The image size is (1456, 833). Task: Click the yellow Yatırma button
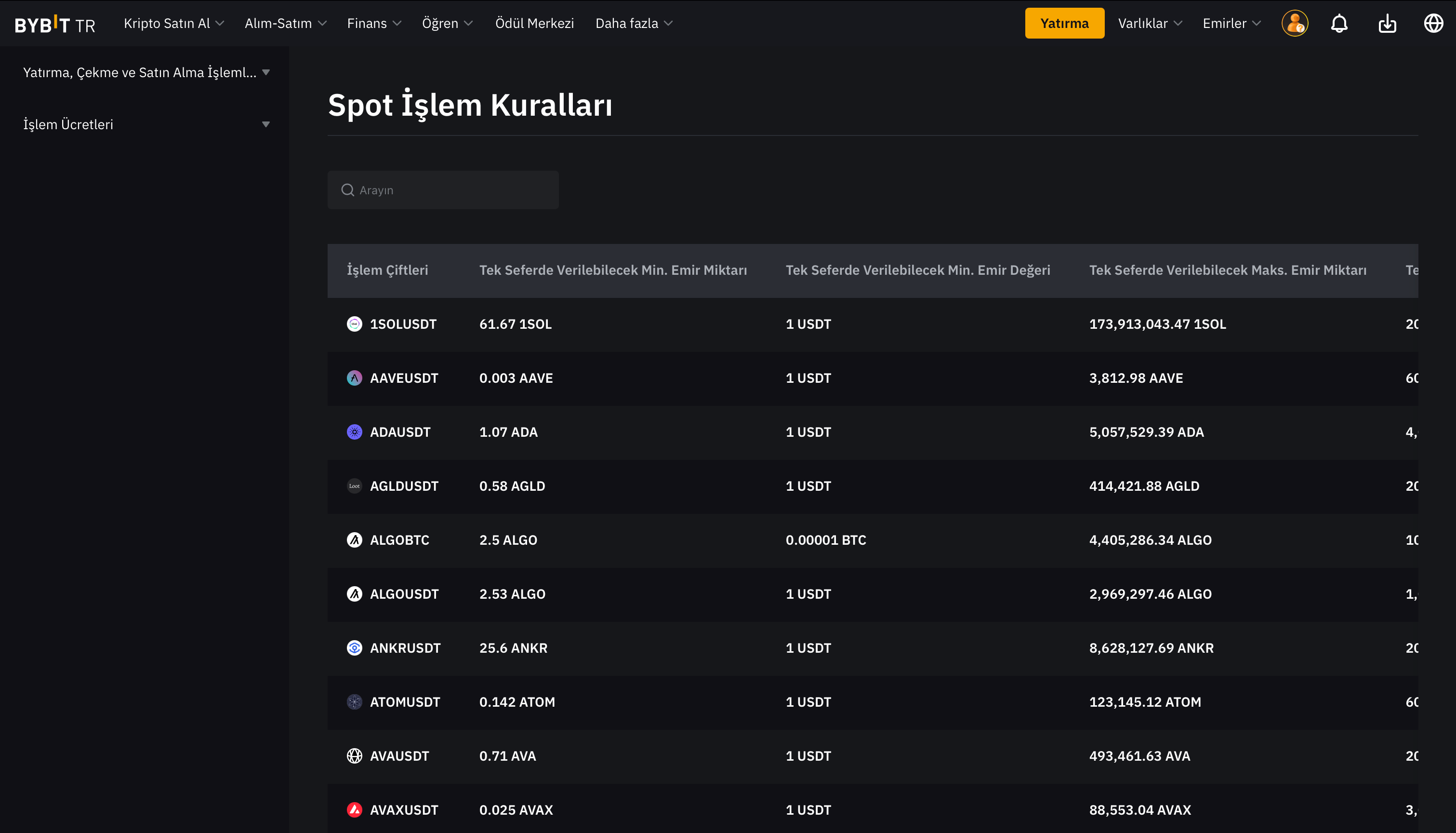tap(1064, 24)
